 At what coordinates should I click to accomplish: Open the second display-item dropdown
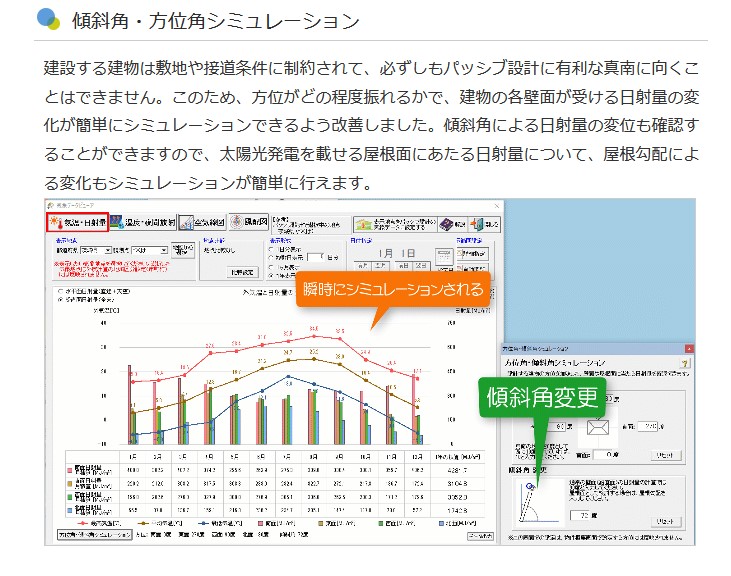pos(149,250)
